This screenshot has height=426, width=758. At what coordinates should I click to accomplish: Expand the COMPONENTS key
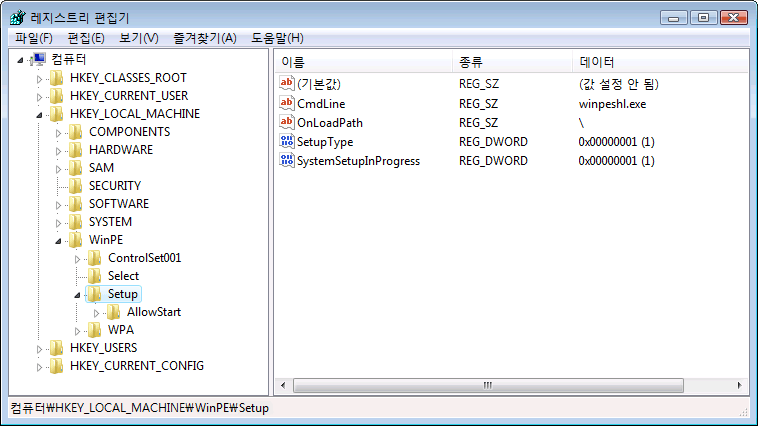[58, 133]
